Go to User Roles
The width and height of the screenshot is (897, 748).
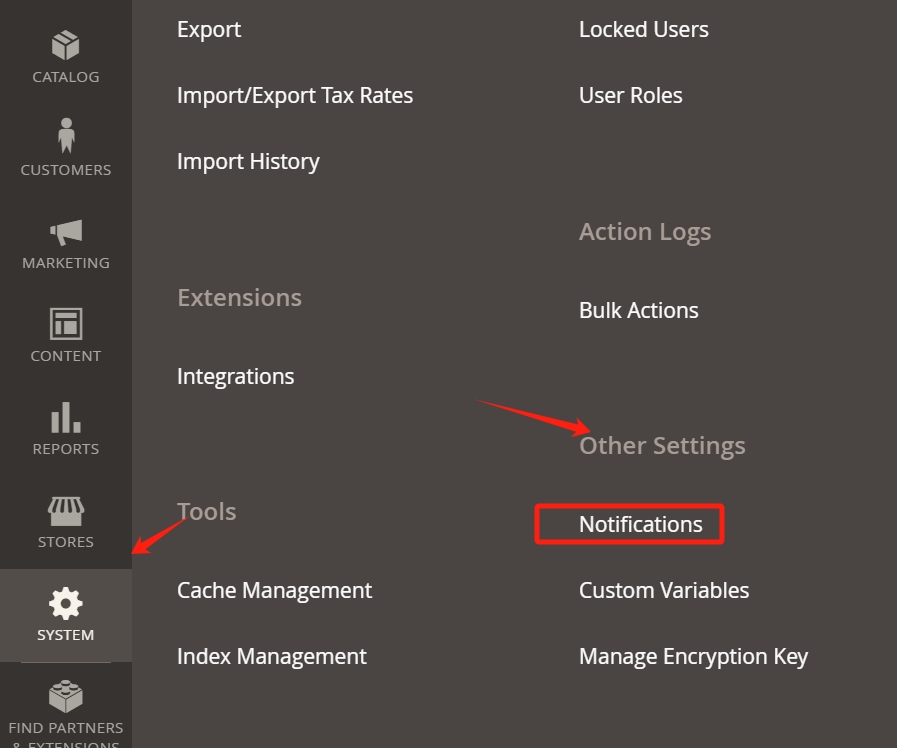click(630, 96)
